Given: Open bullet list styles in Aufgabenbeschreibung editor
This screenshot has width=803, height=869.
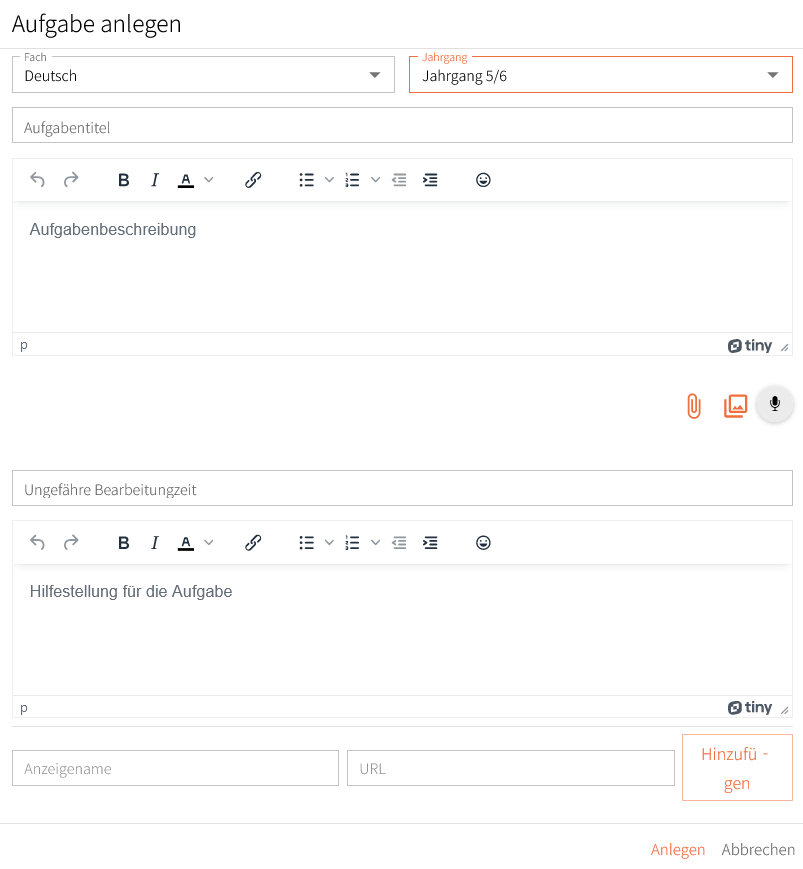Looking at the screenshot, I should pyautogui.click(x=329, y=180).
